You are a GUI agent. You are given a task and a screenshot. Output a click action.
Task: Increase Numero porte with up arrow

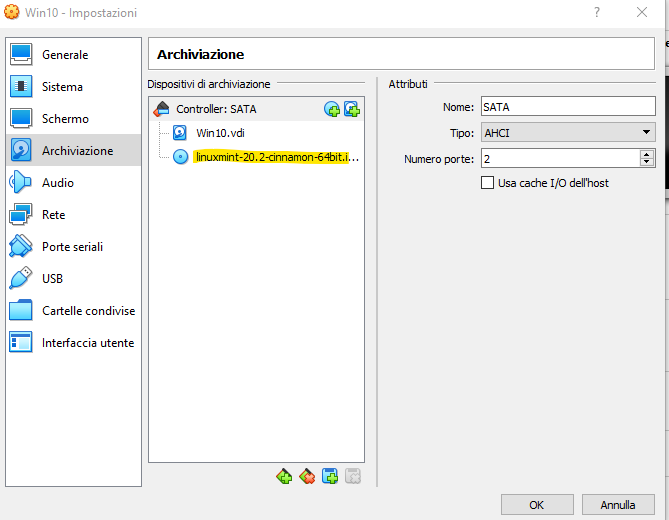pyautogui.click(x=647, y=154)
